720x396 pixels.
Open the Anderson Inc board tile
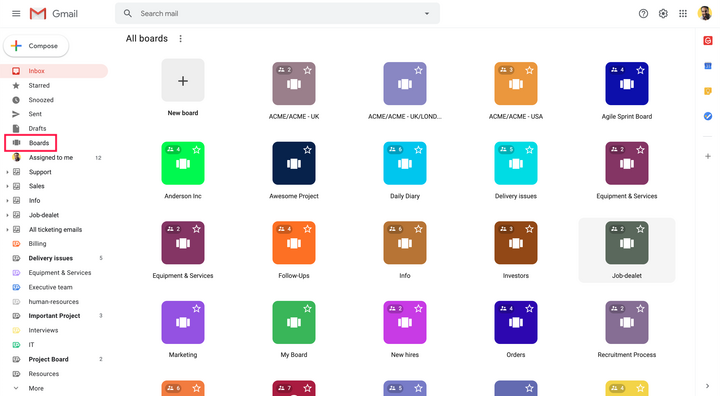tap(183, 163)
